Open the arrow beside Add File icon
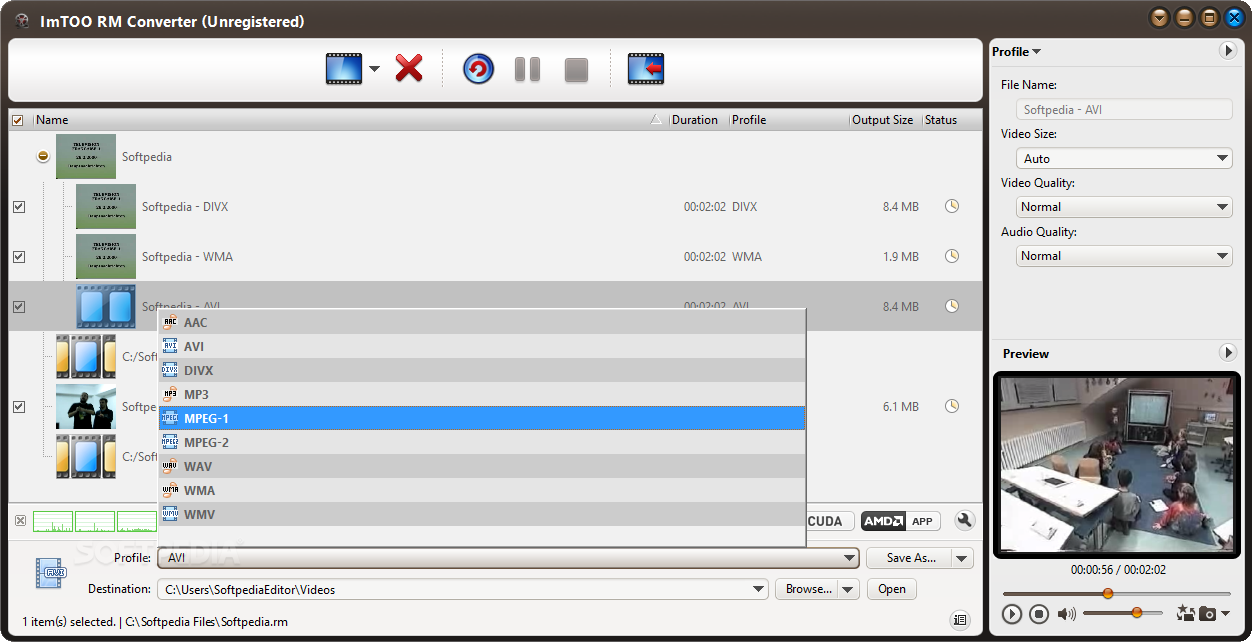 (x=374, y=69)
